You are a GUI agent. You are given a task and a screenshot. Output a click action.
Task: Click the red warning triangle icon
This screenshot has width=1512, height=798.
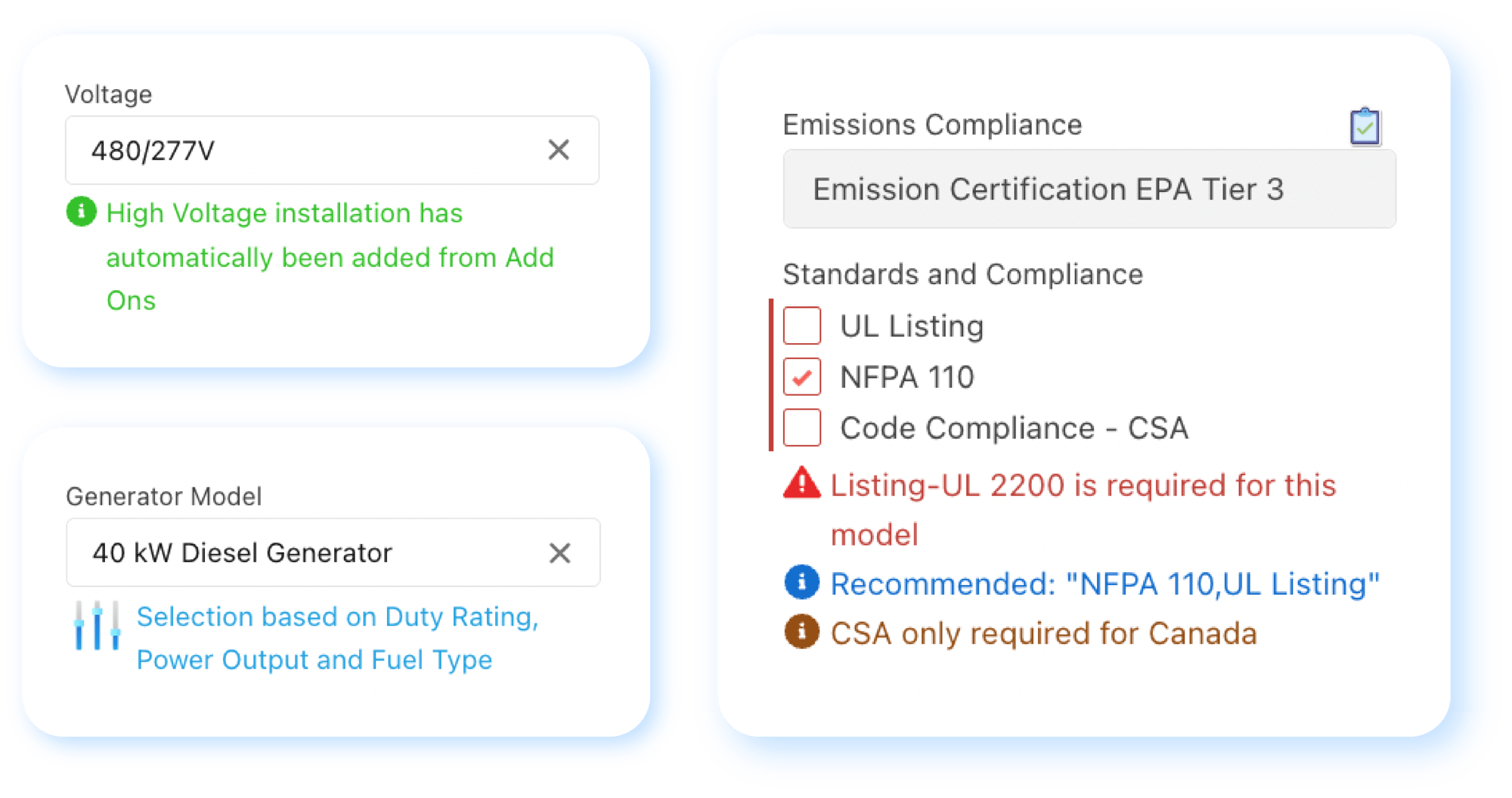tap(801, 483)
